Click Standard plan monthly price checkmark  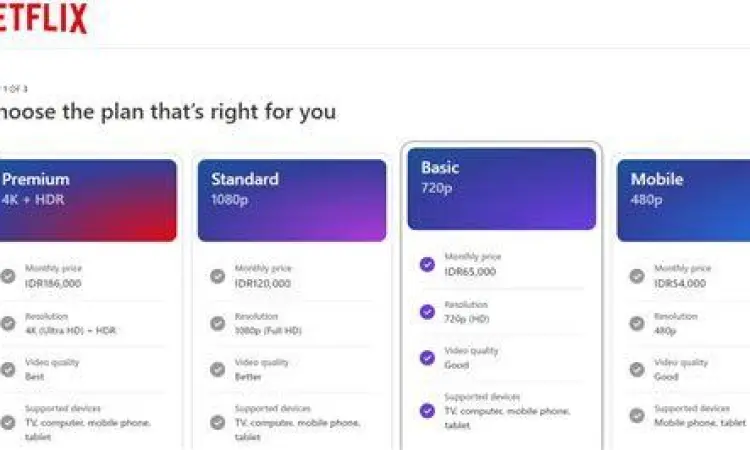coord(217,276)
